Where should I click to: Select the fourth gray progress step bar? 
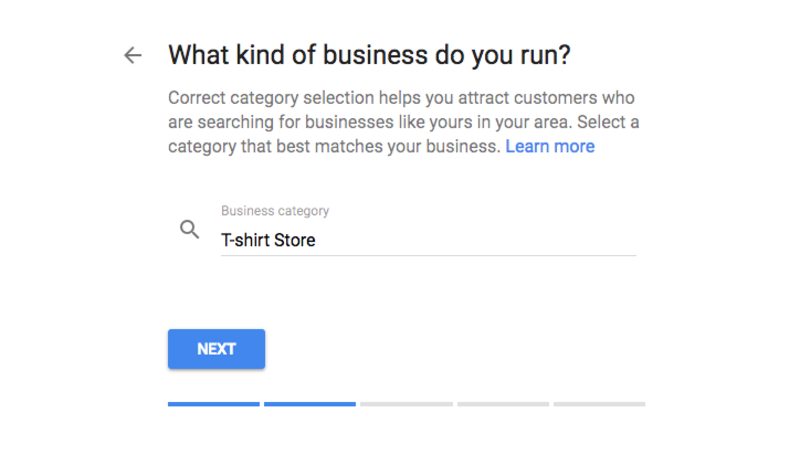tap(503, 404)
